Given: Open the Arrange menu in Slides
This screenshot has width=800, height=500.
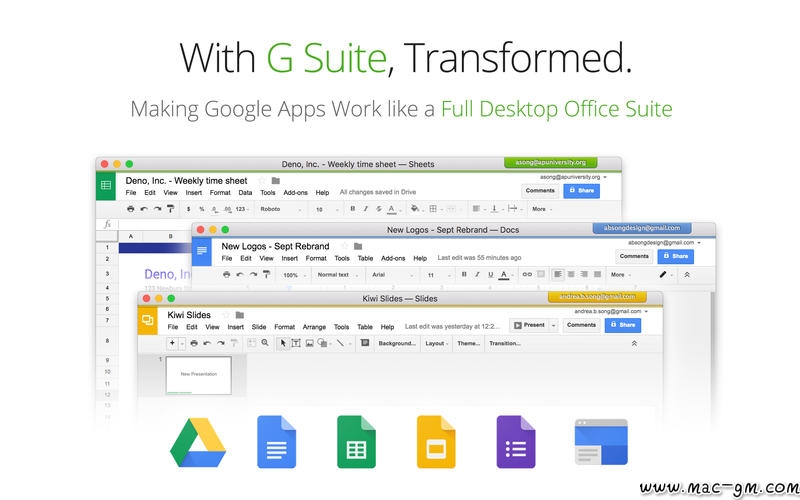Looking at the screenshot, I should (314, 327).
